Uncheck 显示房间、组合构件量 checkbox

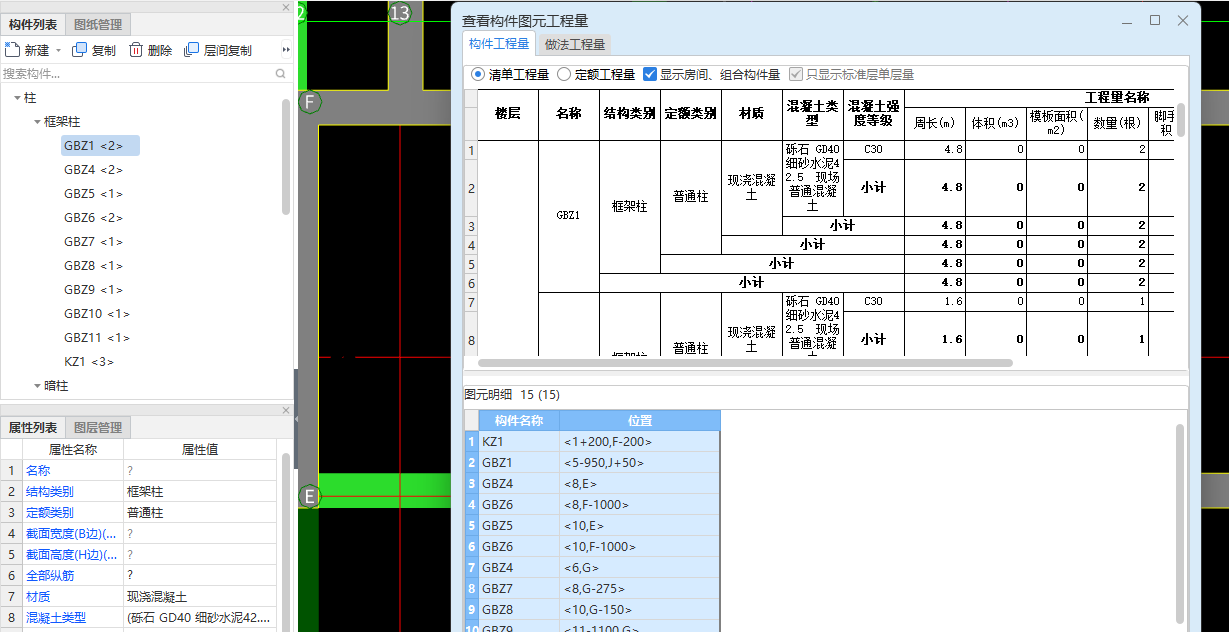click(650, 74)
